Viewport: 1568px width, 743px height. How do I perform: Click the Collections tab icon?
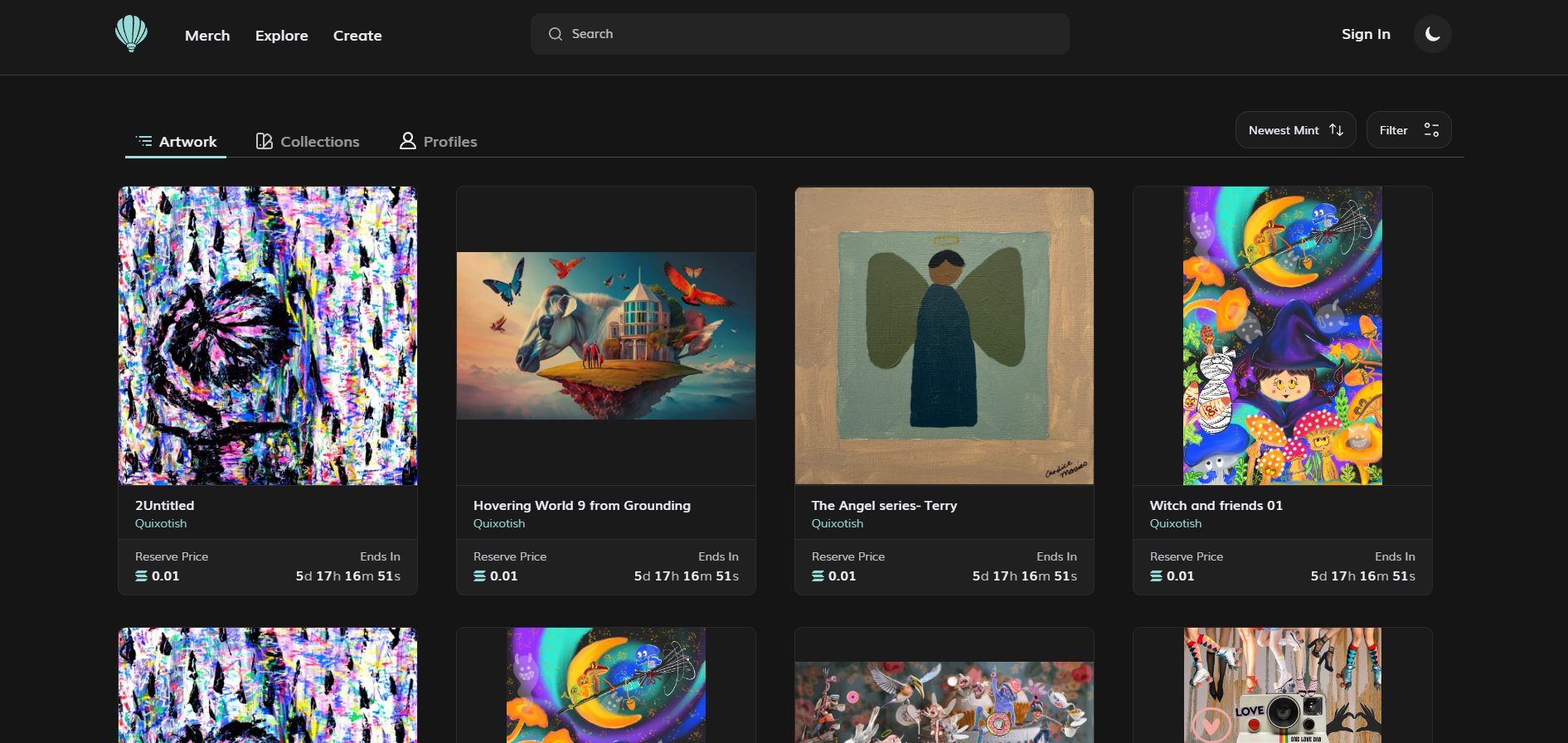click(265, 142)
